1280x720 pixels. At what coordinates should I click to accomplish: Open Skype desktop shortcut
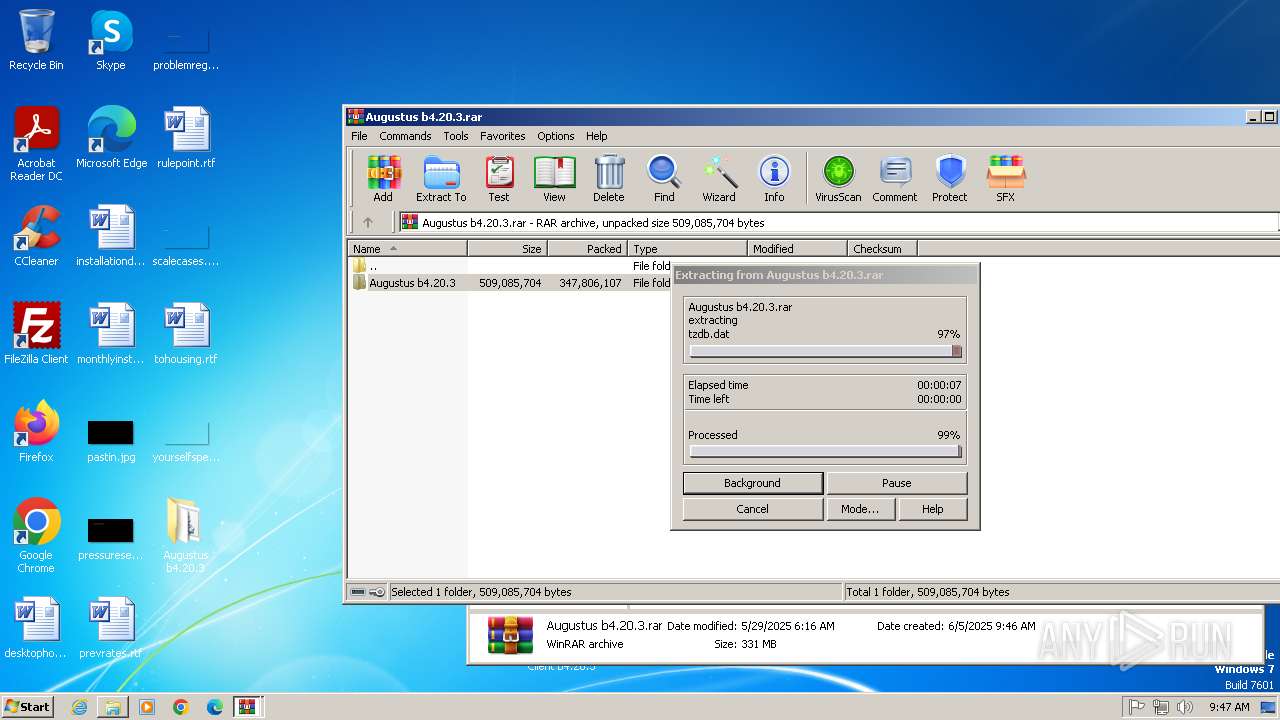coord(111,40)
